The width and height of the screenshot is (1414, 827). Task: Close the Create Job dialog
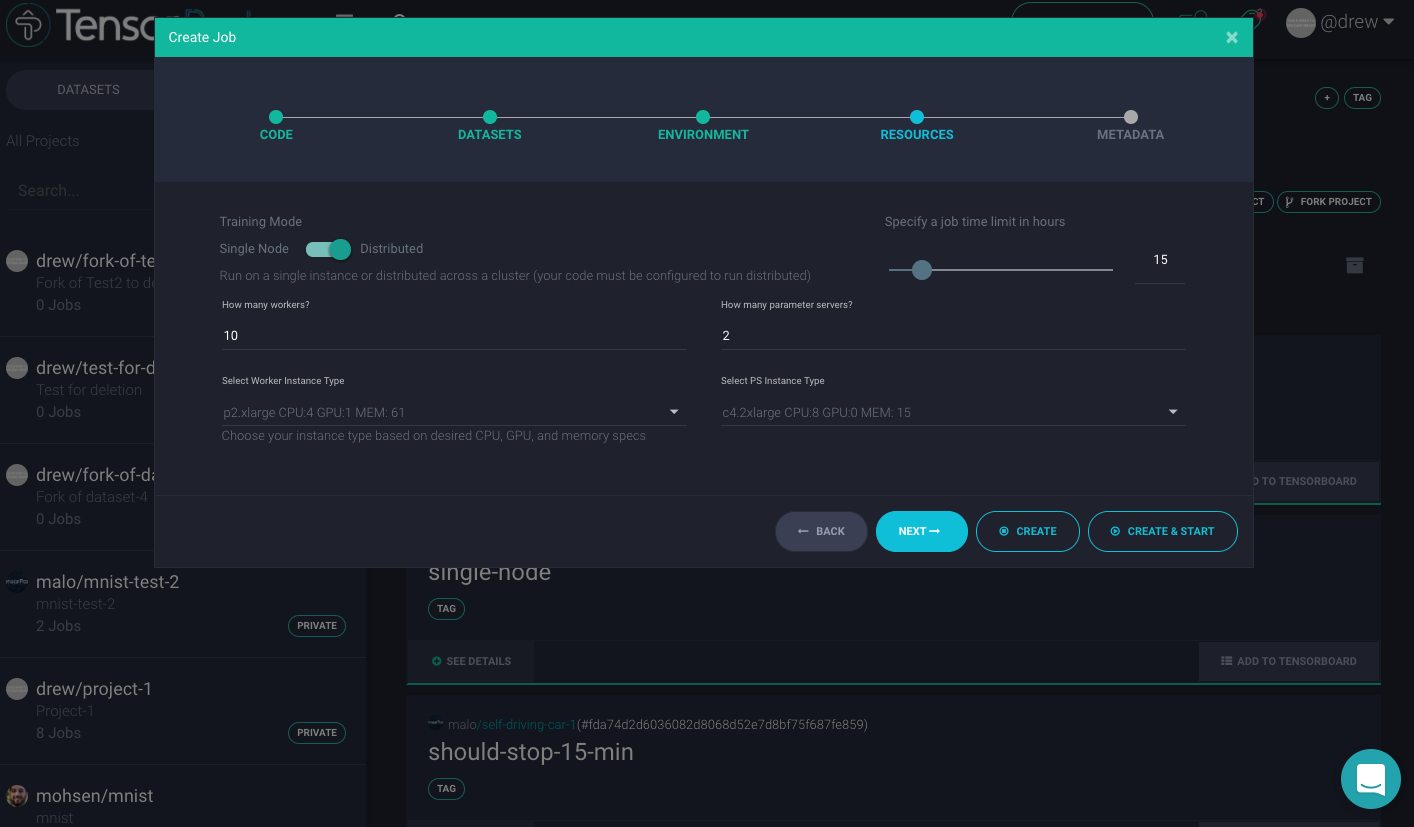[1232, 37]
